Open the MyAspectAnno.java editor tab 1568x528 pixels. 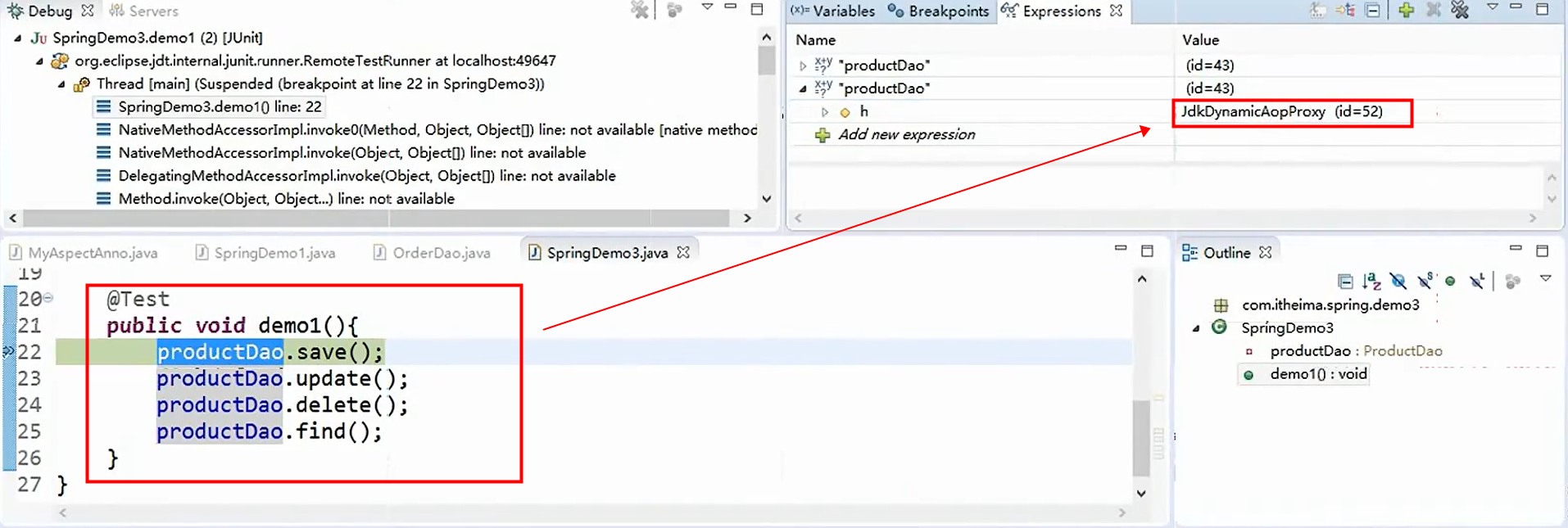coord(83,253)
